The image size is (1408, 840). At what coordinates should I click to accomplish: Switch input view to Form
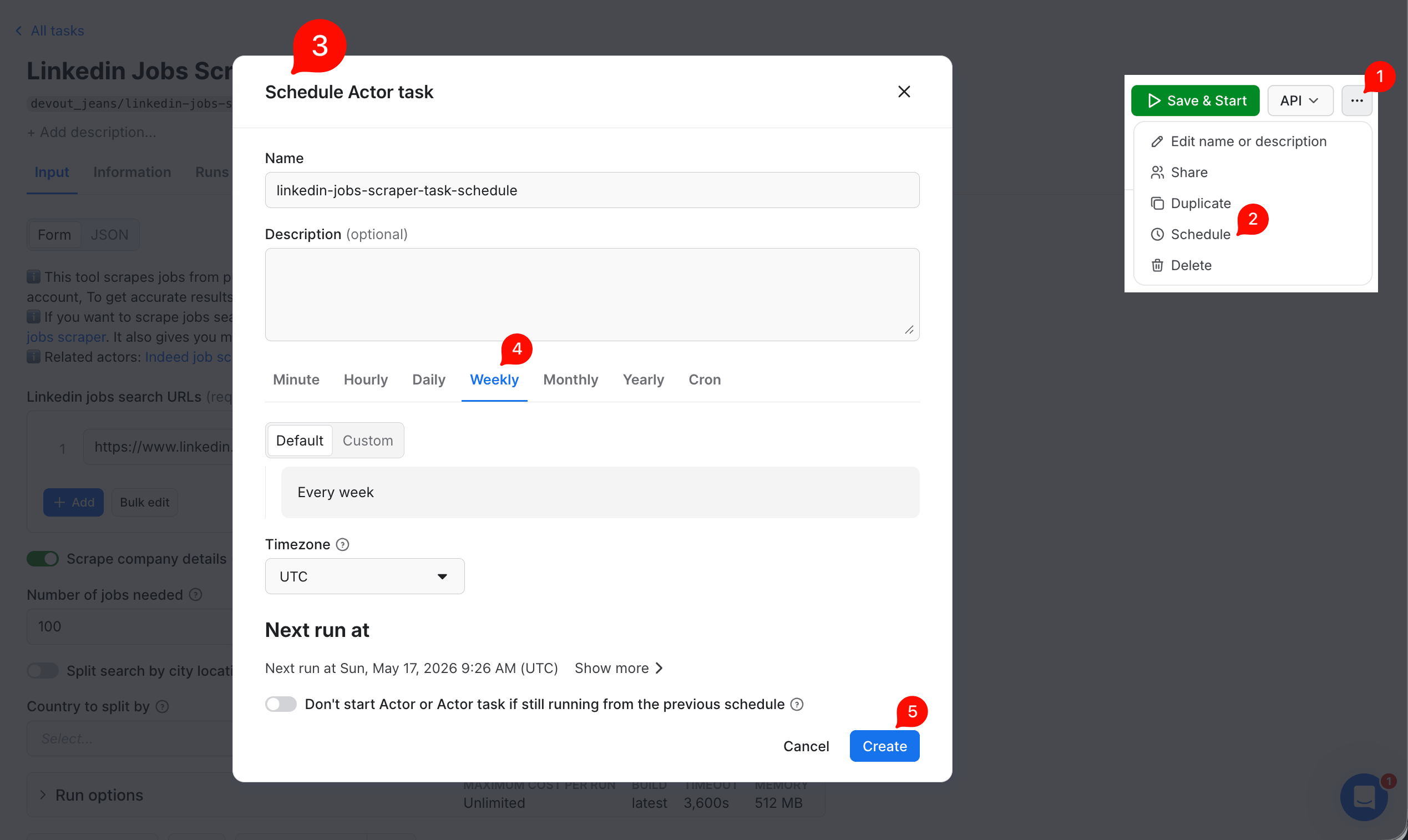[54, 234]
